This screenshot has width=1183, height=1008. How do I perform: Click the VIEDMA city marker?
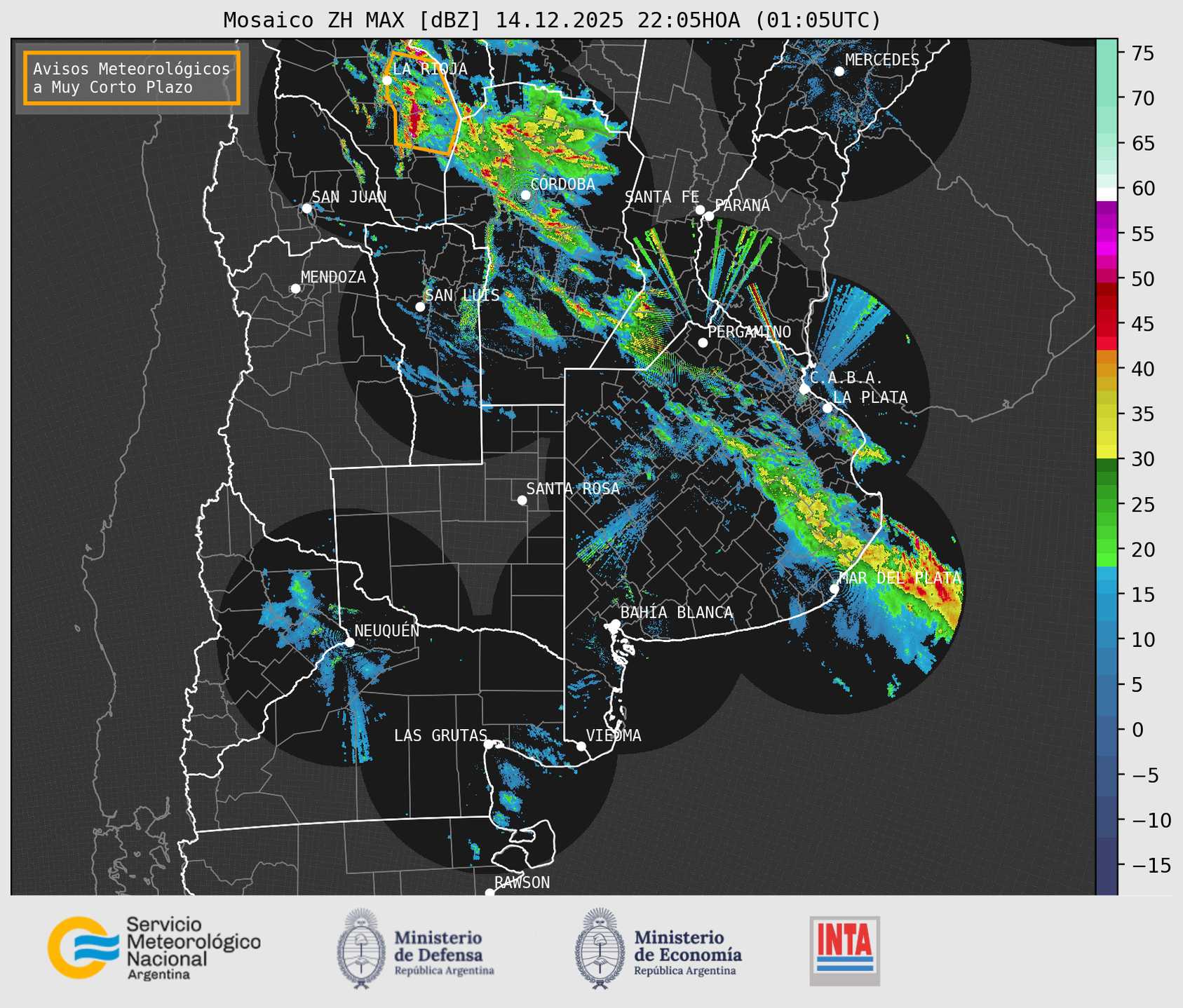pyautogui.click(x=581, y=746)
